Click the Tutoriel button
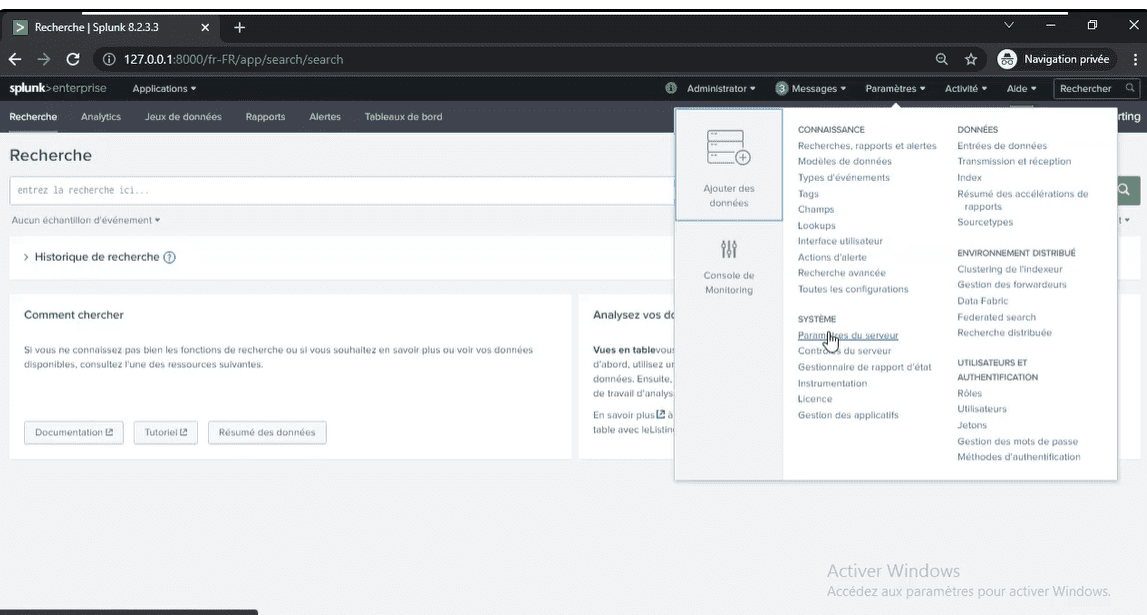Viewport: 1147px width, 615px height. [165, 432]
